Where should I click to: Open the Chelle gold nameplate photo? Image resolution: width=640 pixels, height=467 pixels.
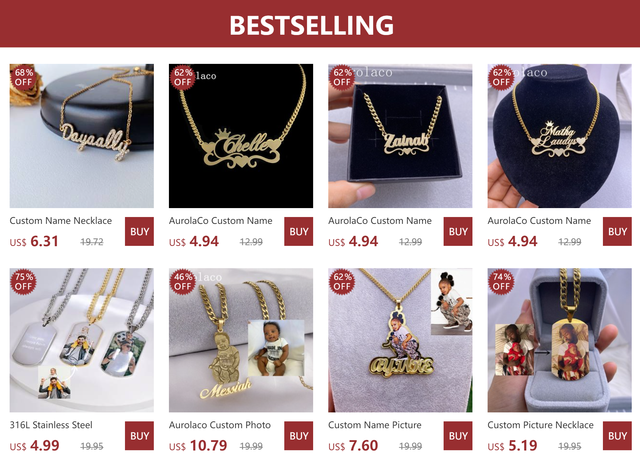[241, 136]
